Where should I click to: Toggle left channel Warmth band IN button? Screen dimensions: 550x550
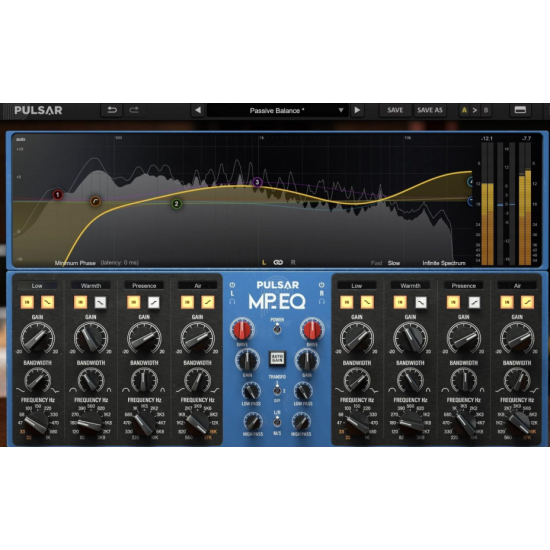[81, 302]
